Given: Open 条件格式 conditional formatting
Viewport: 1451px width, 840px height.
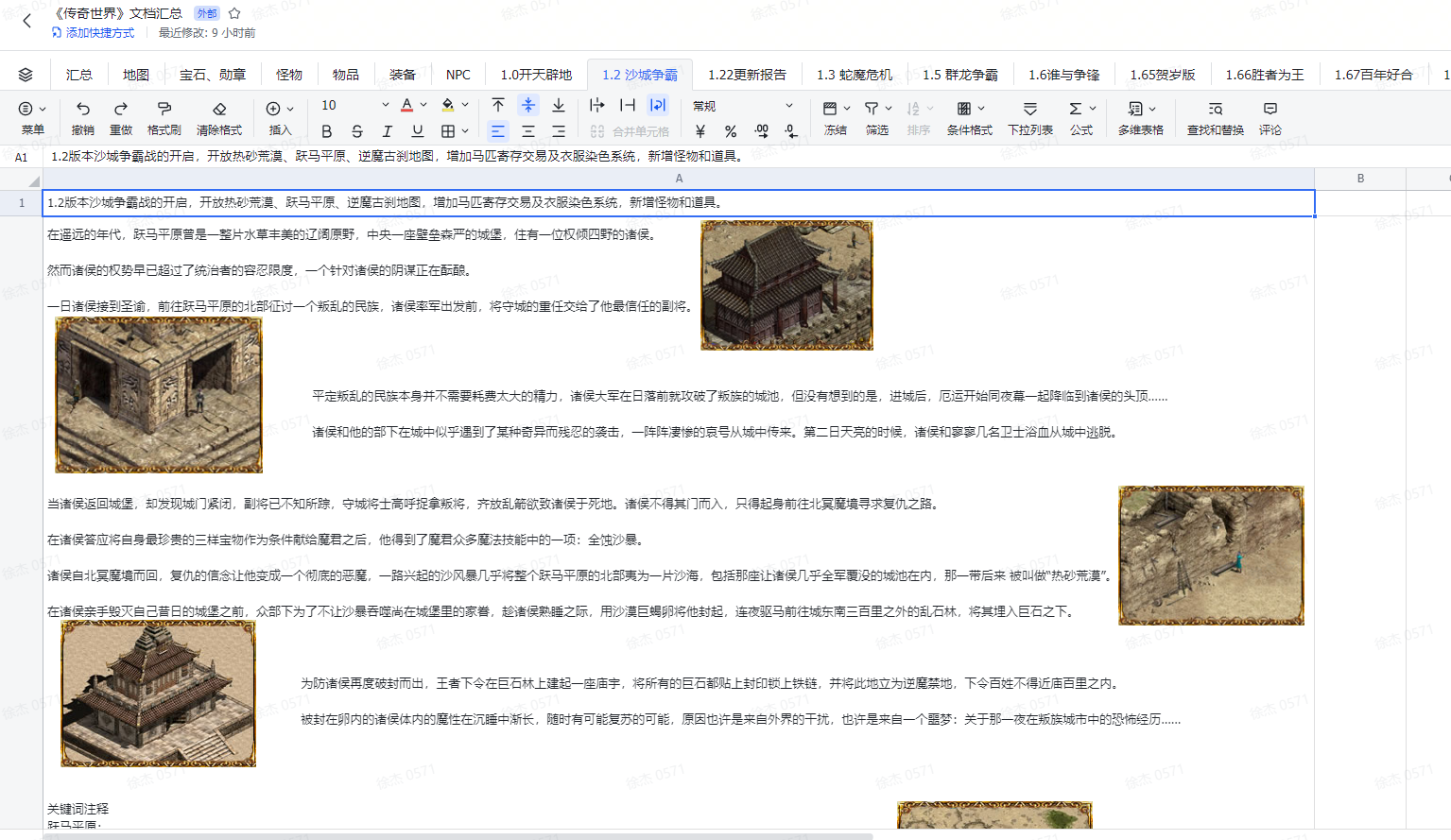Looking at the screenshot, I should [x=970, y=118].
